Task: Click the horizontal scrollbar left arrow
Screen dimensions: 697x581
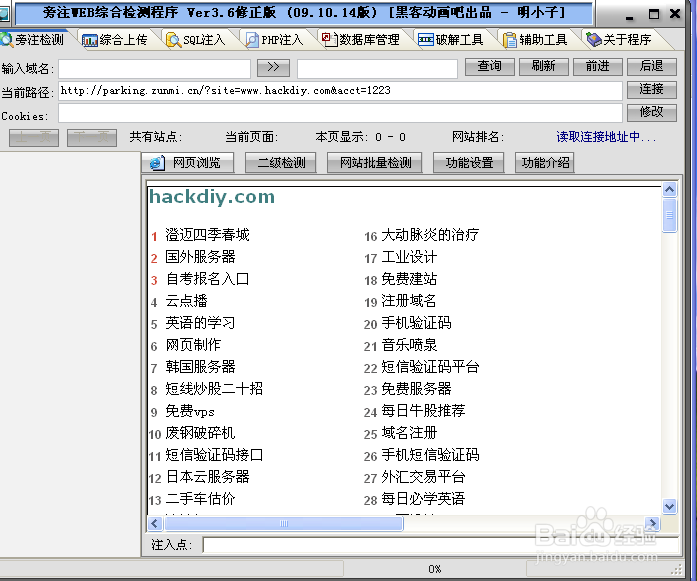Action: click(154, 523)
